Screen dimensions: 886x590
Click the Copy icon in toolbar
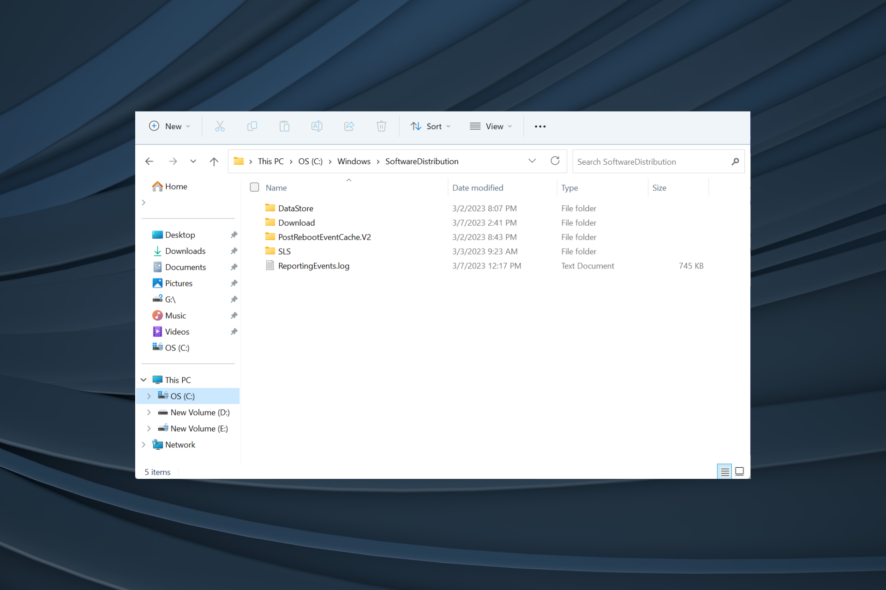pyautogui.click(x=252, y=127)
